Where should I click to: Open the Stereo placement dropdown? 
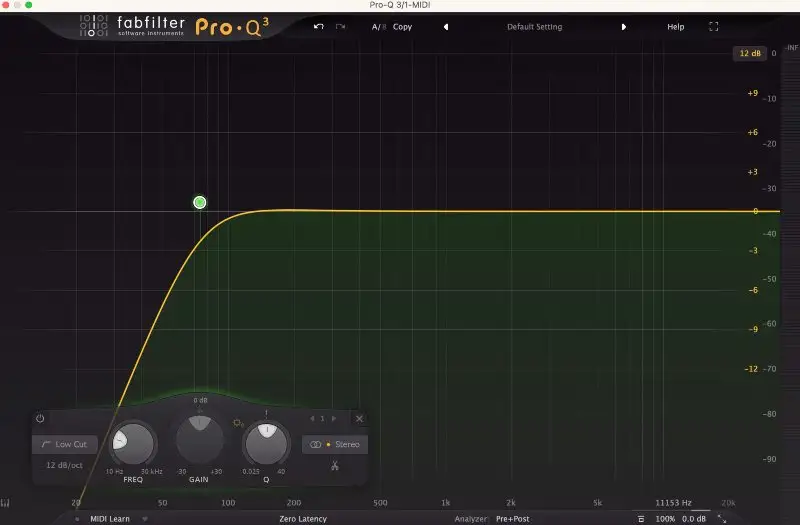pyautogui.click(x=336, y=444)
